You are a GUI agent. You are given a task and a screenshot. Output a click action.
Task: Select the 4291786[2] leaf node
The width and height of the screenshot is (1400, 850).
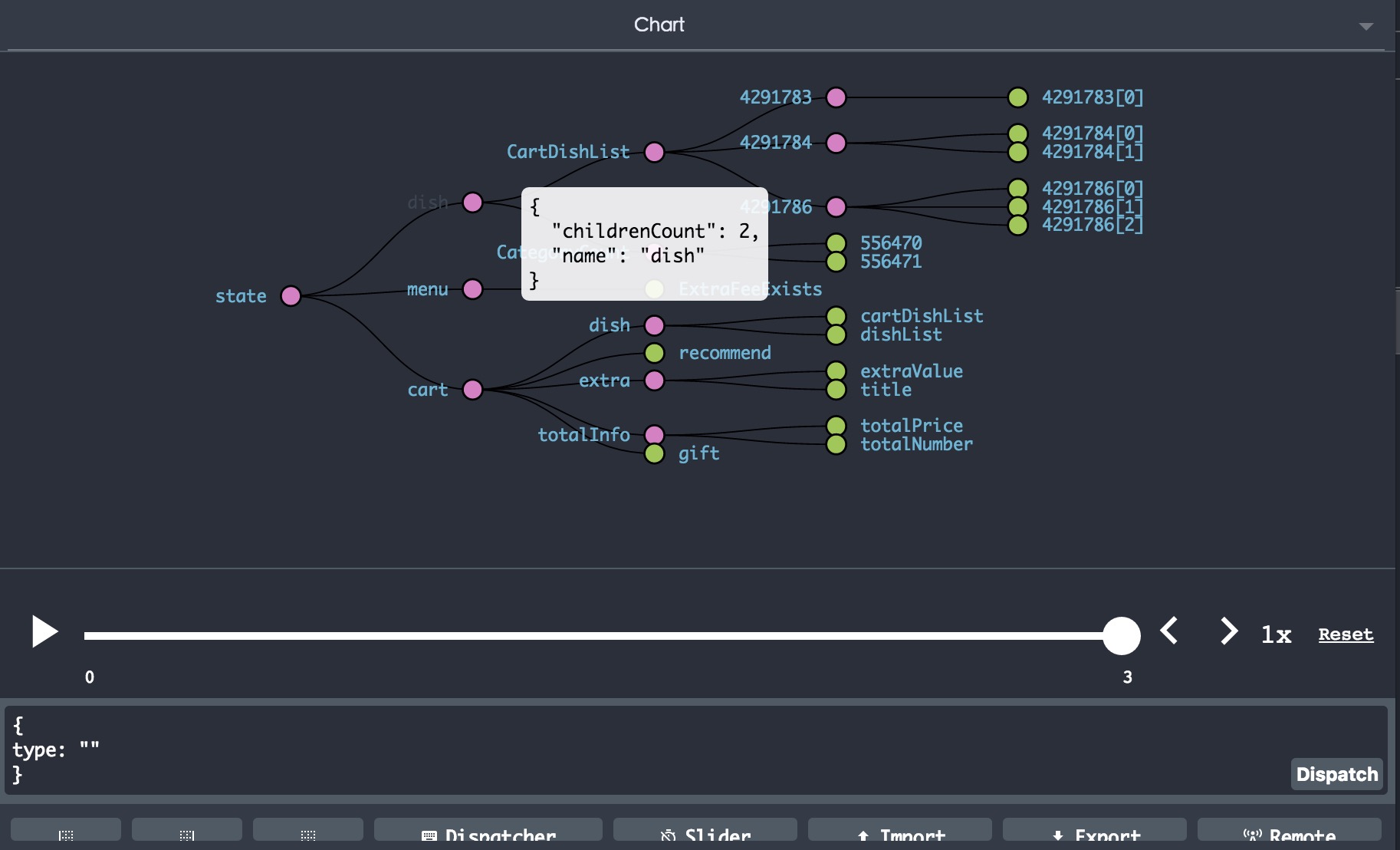(x=1018, y=225)
